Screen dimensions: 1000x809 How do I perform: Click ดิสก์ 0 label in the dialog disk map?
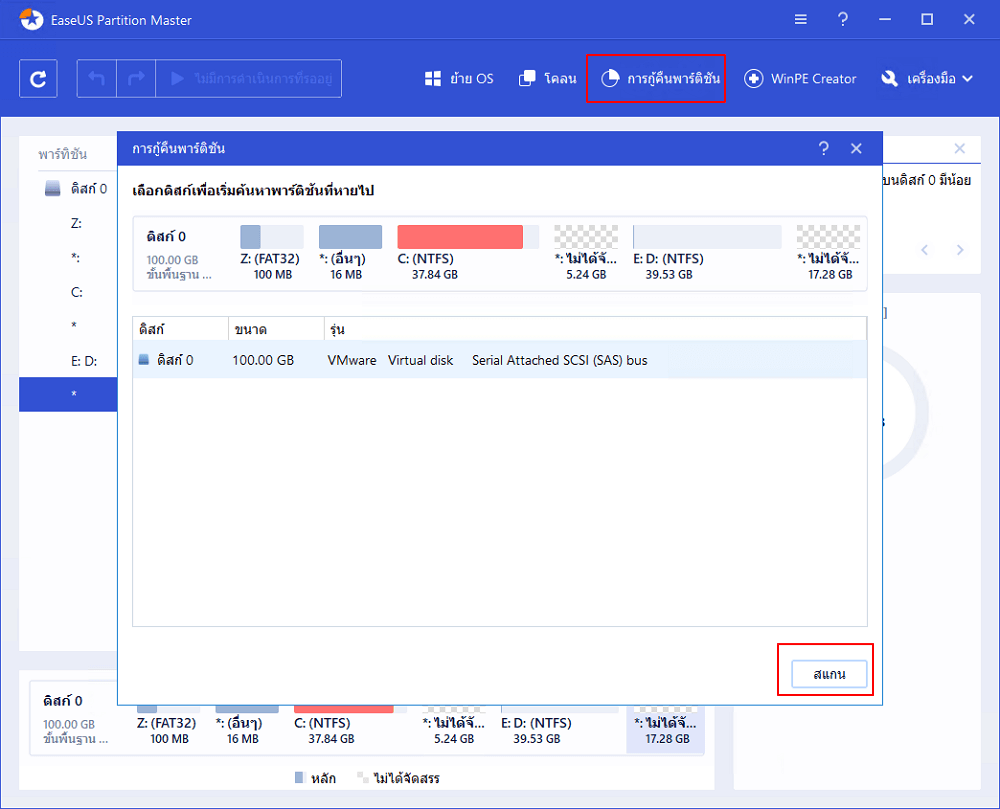(166, 237)
